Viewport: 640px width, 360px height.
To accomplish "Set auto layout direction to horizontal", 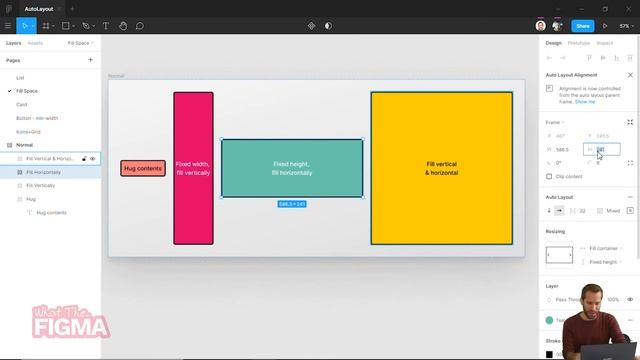I will click(559, 211).
